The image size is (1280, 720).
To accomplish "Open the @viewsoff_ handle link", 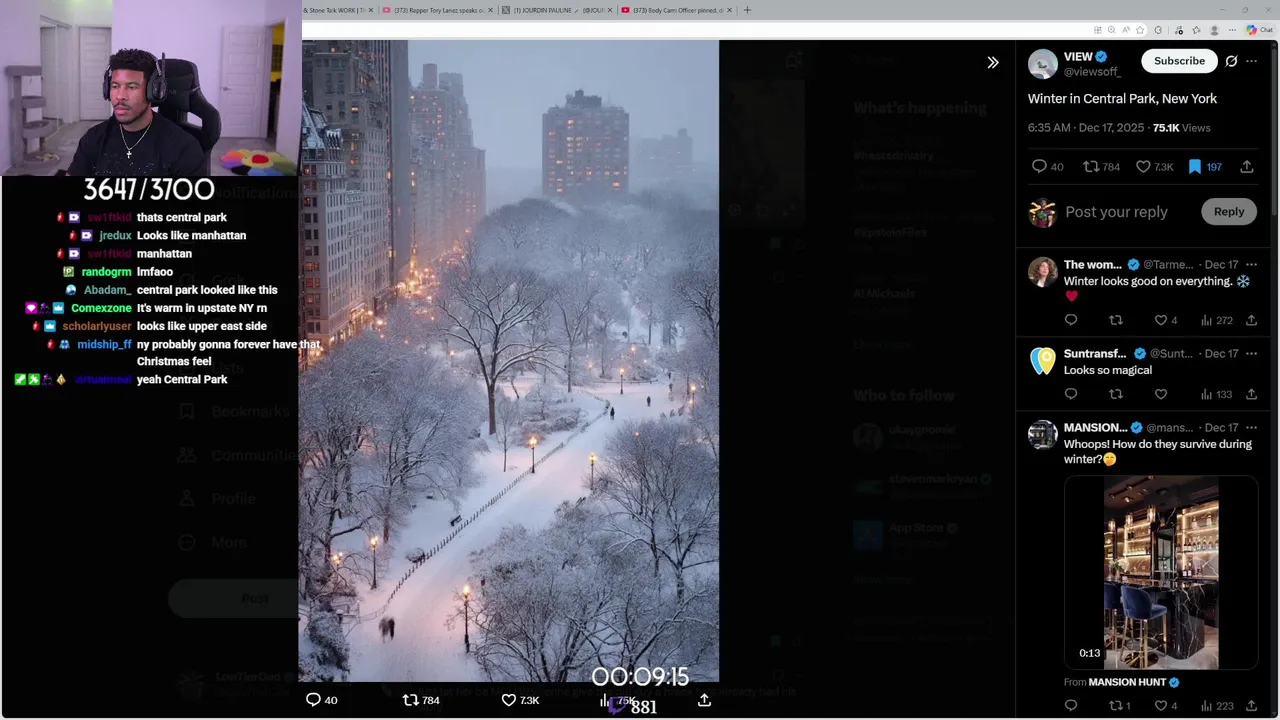I will click(1092, 72).
